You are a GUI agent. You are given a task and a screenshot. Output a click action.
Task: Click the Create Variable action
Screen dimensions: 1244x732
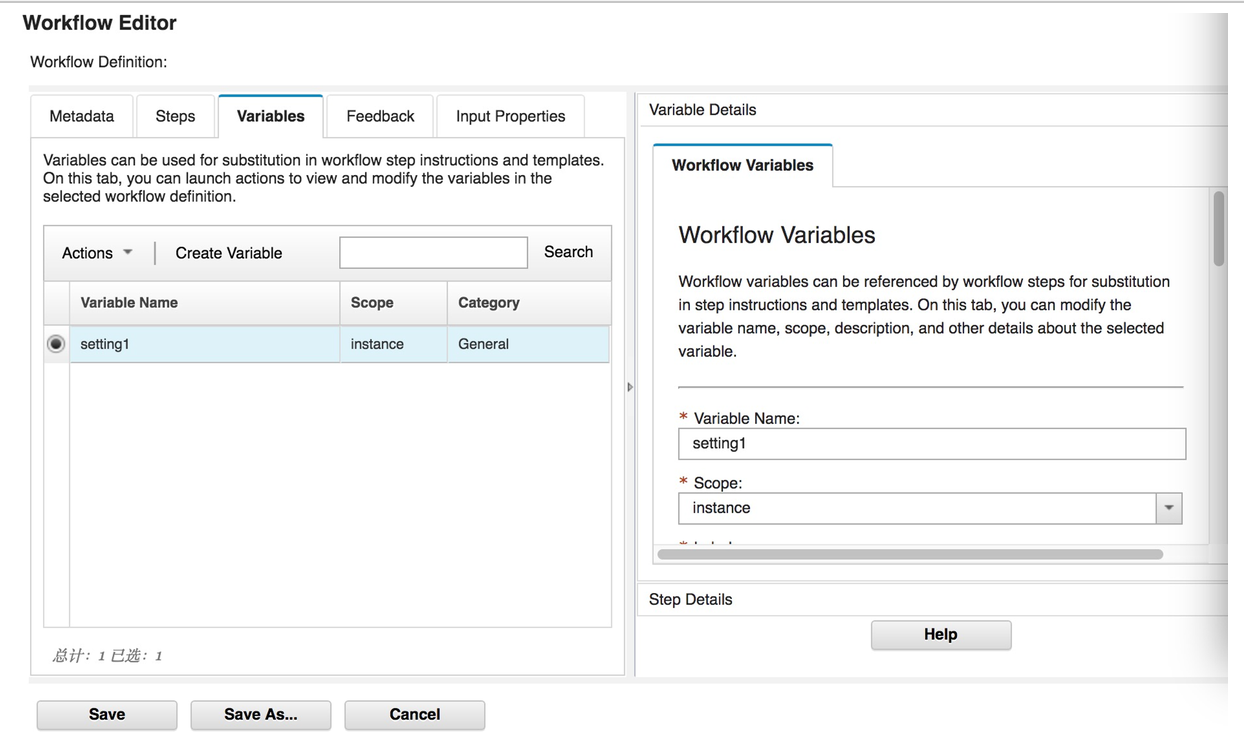[228, 253]
